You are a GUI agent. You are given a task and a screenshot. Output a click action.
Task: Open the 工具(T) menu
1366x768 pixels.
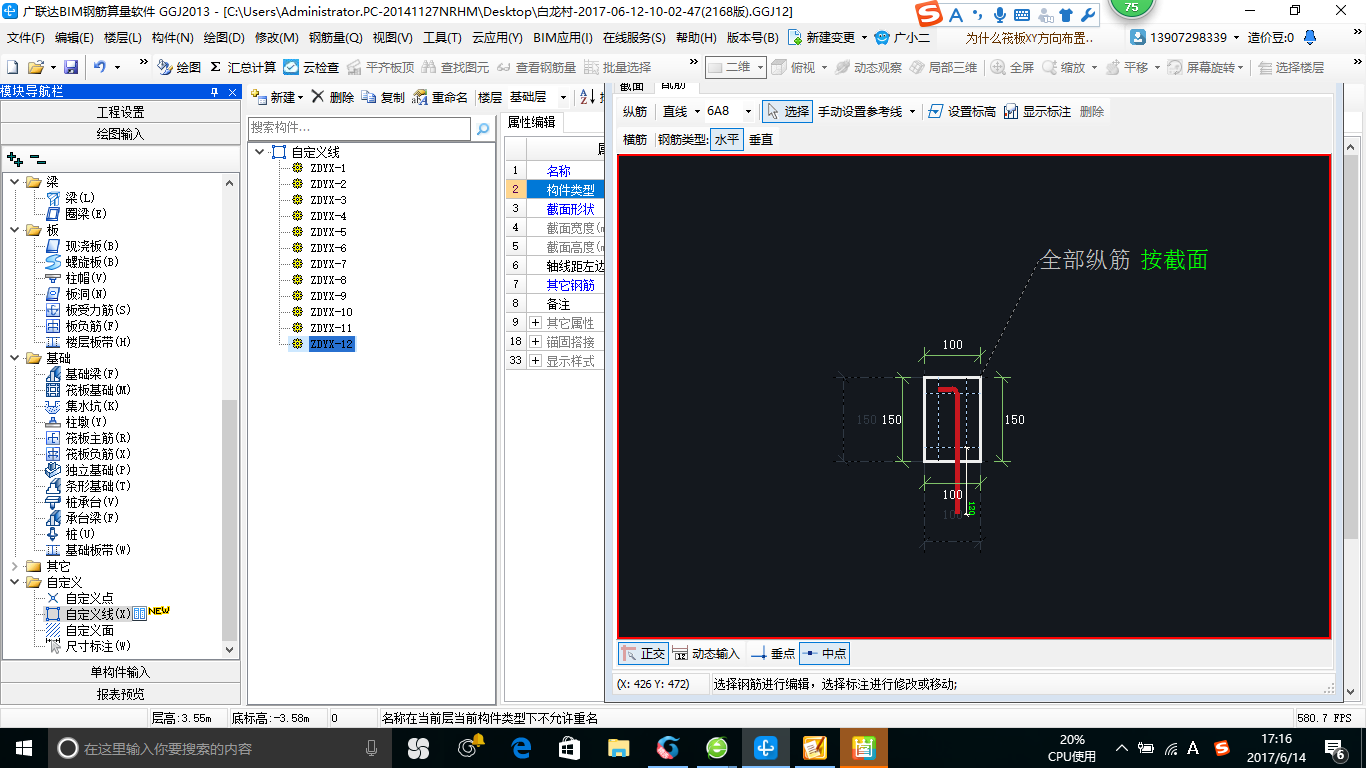click(442, 37)
